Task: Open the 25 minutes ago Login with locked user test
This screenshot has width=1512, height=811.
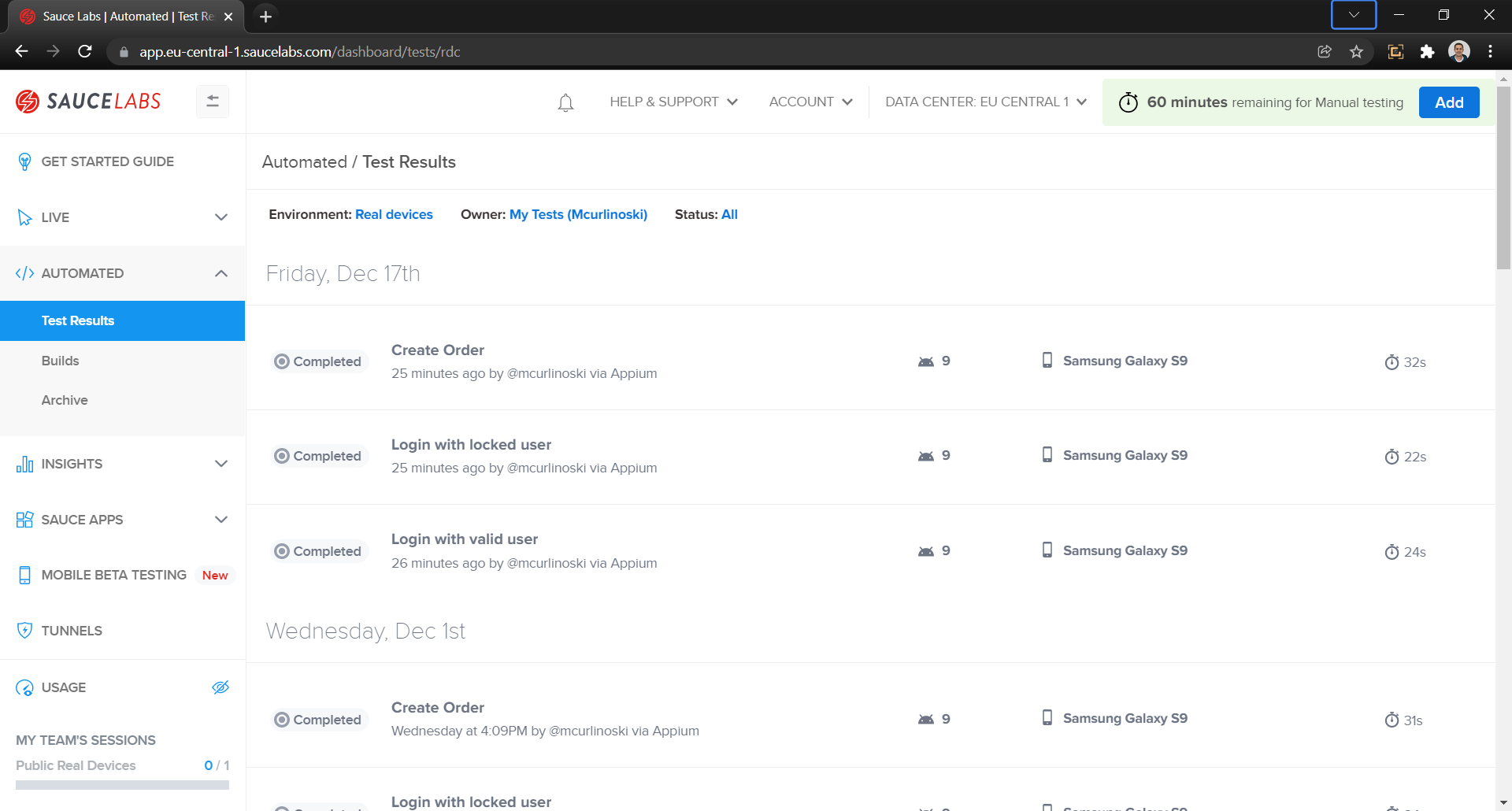Action: [471, 445]
